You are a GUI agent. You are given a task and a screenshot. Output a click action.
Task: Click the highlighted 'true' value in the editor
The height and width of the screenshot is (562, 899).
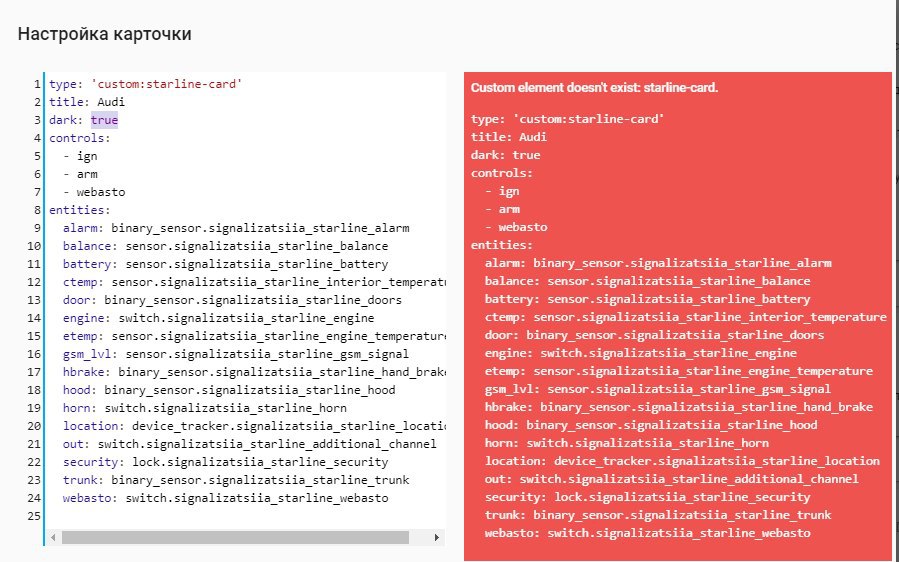[x=104, y=120]
